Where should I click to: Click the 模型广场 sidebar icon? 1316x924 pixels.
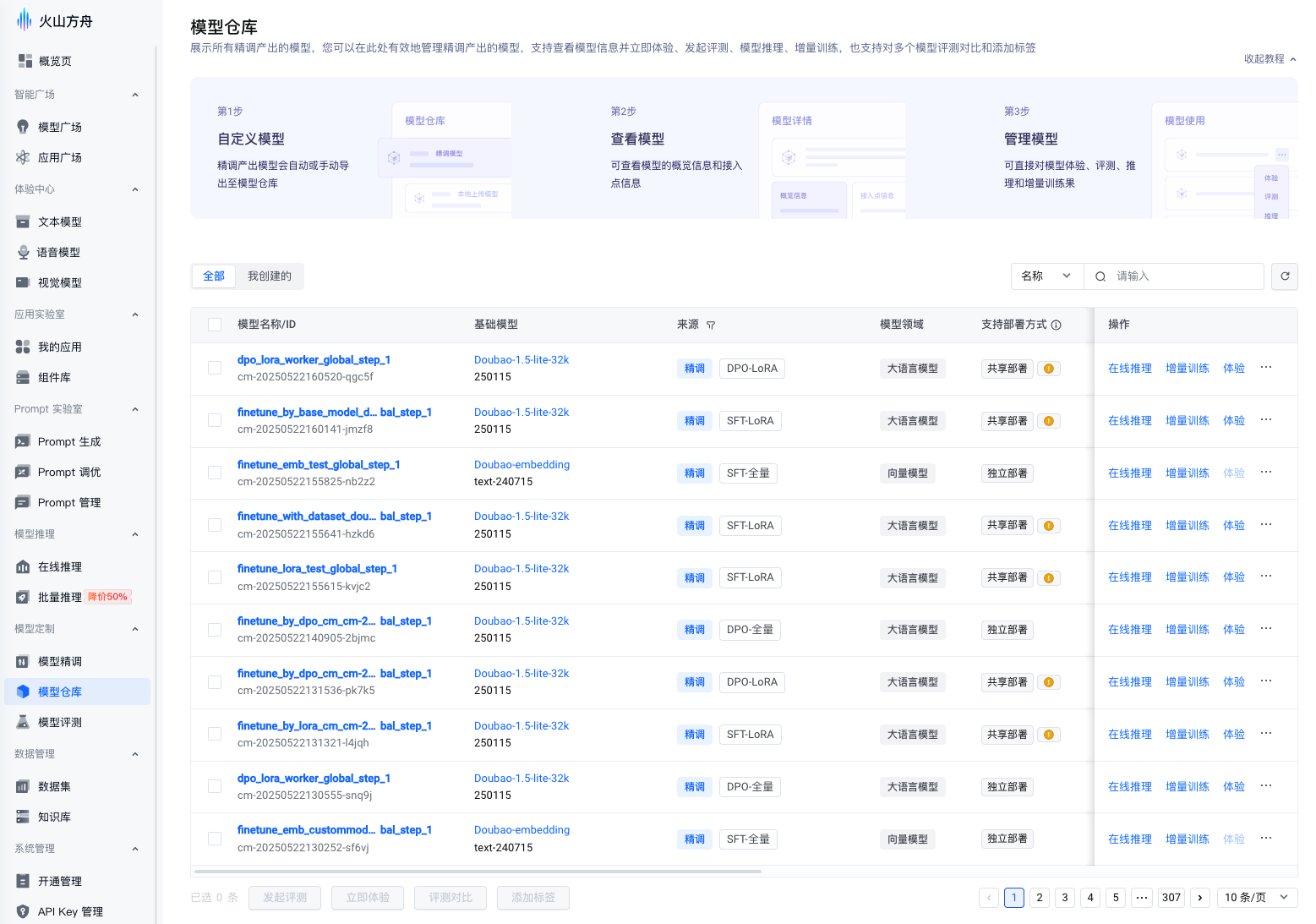pos(23,127)
